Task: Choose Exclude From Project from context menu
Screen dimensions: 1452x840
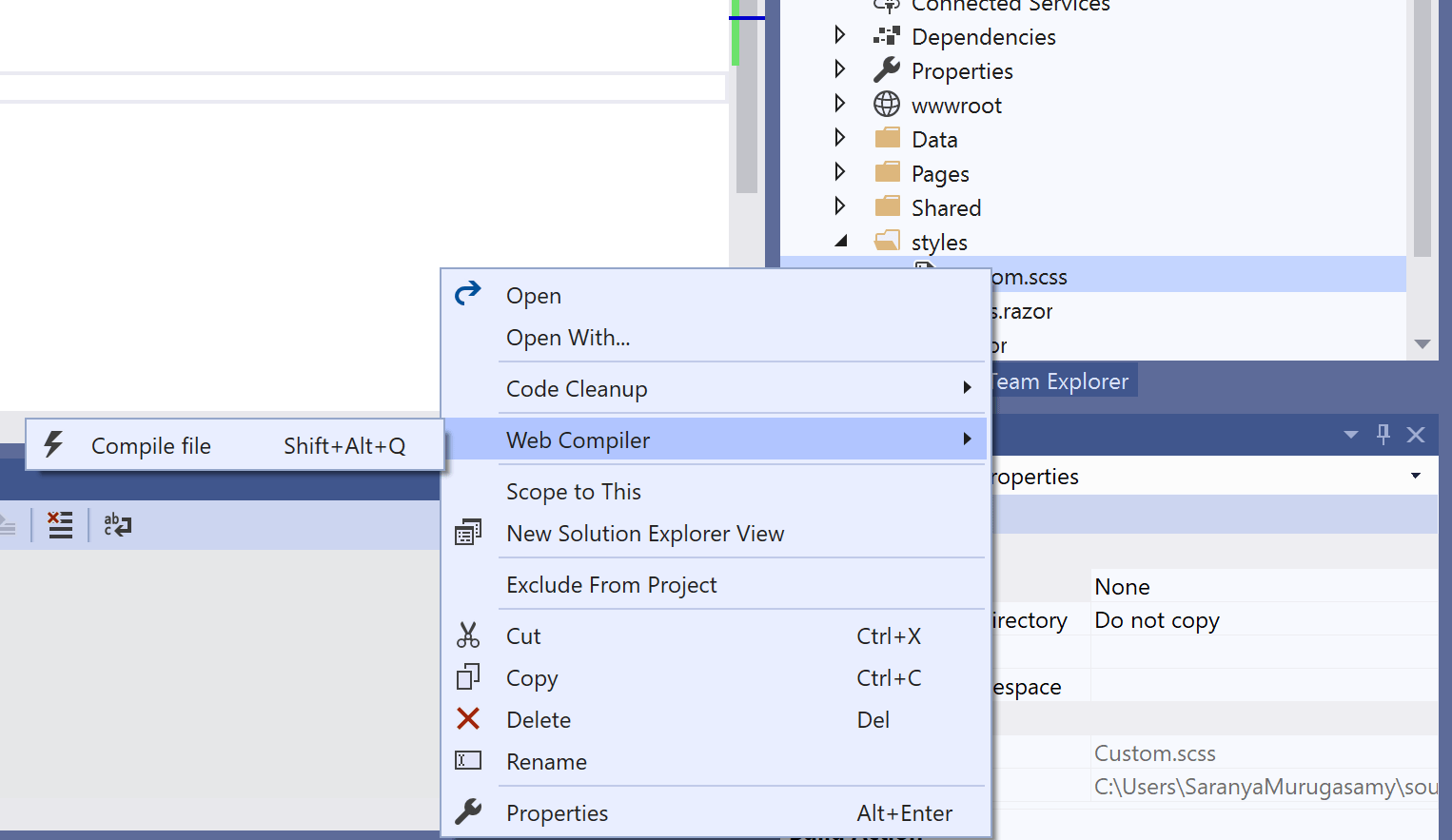Action: coord(611,584)
